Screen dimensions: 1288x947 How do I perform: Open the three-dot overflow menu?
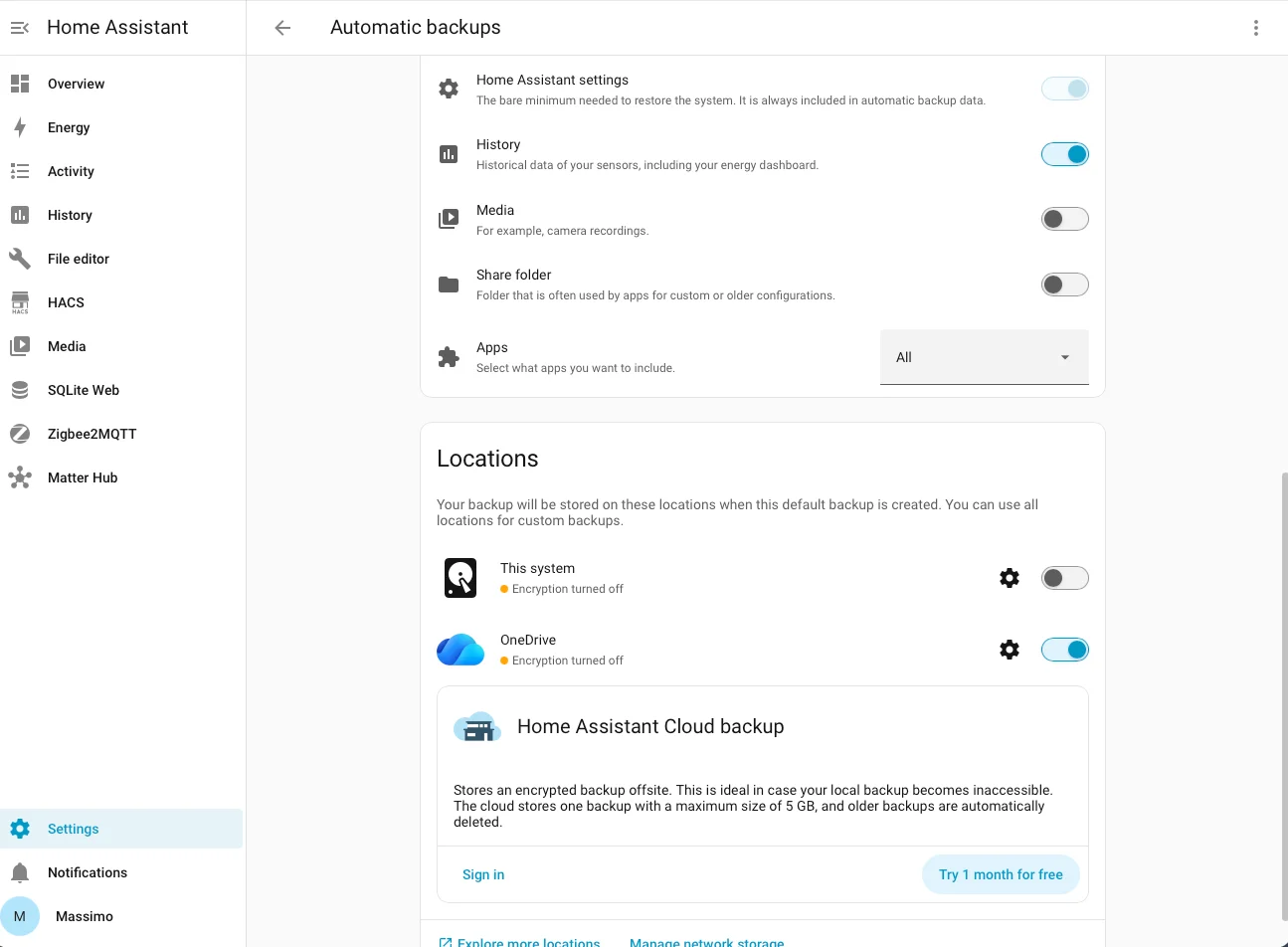tap(1256, 28)
